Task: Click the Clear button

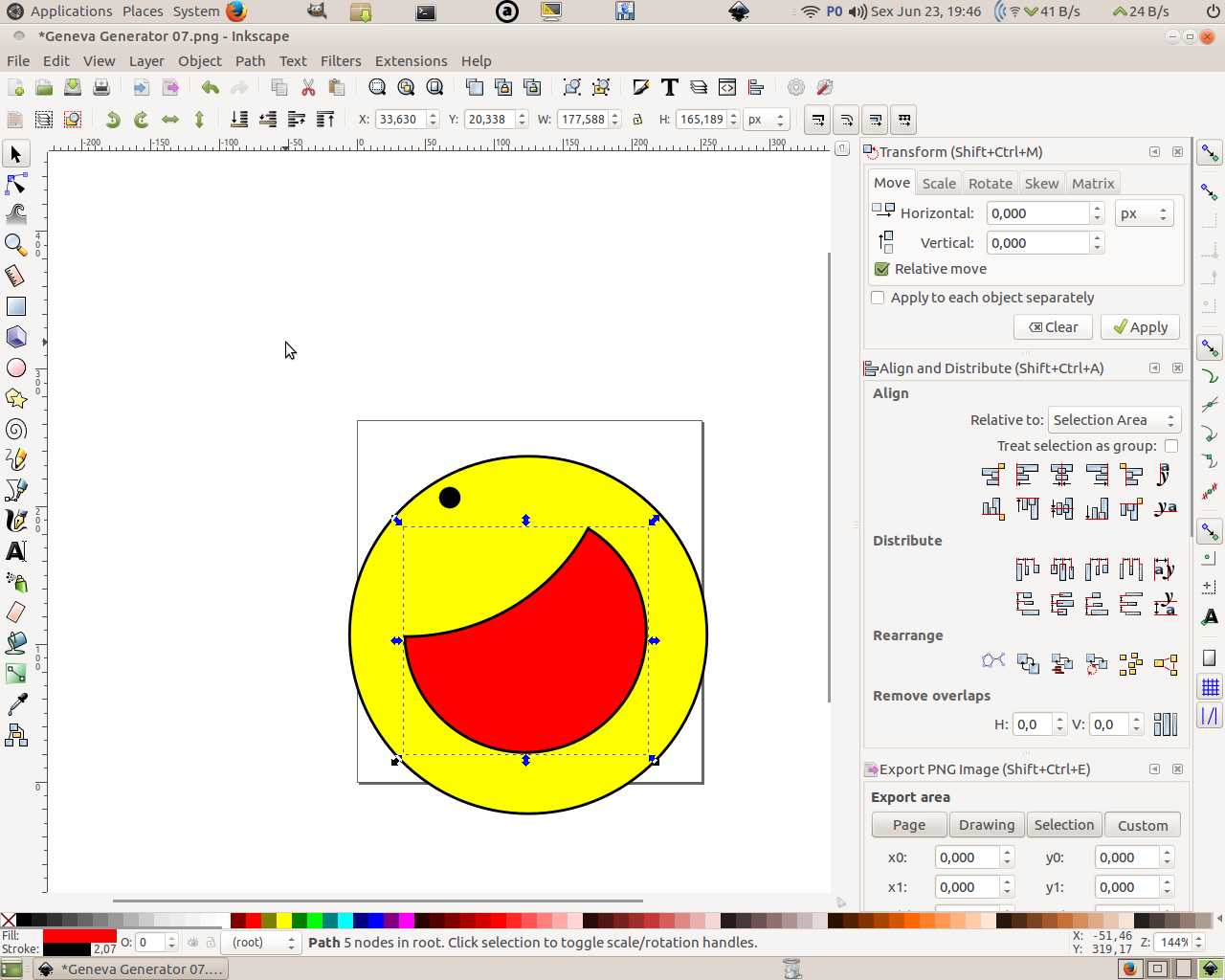Action: pyautogui.click(x=1053, y=327)
